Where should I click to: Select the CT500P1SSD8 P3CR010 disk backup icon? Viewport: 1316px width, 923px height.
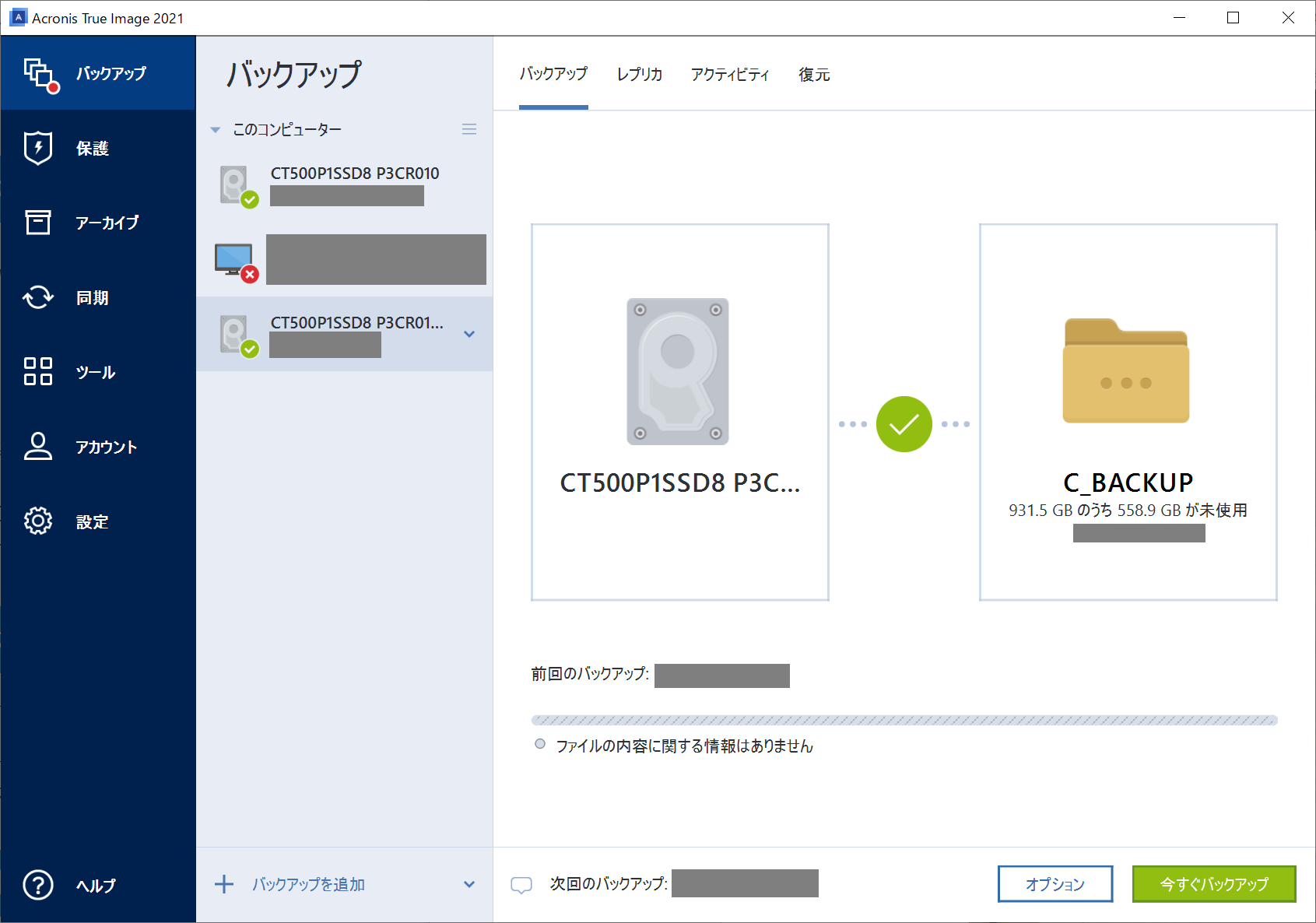(238, 187)
